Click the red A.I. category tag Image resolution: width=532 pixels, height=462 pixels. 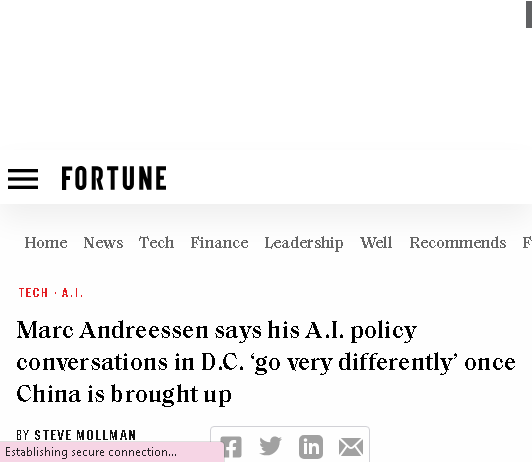(72, 293)
